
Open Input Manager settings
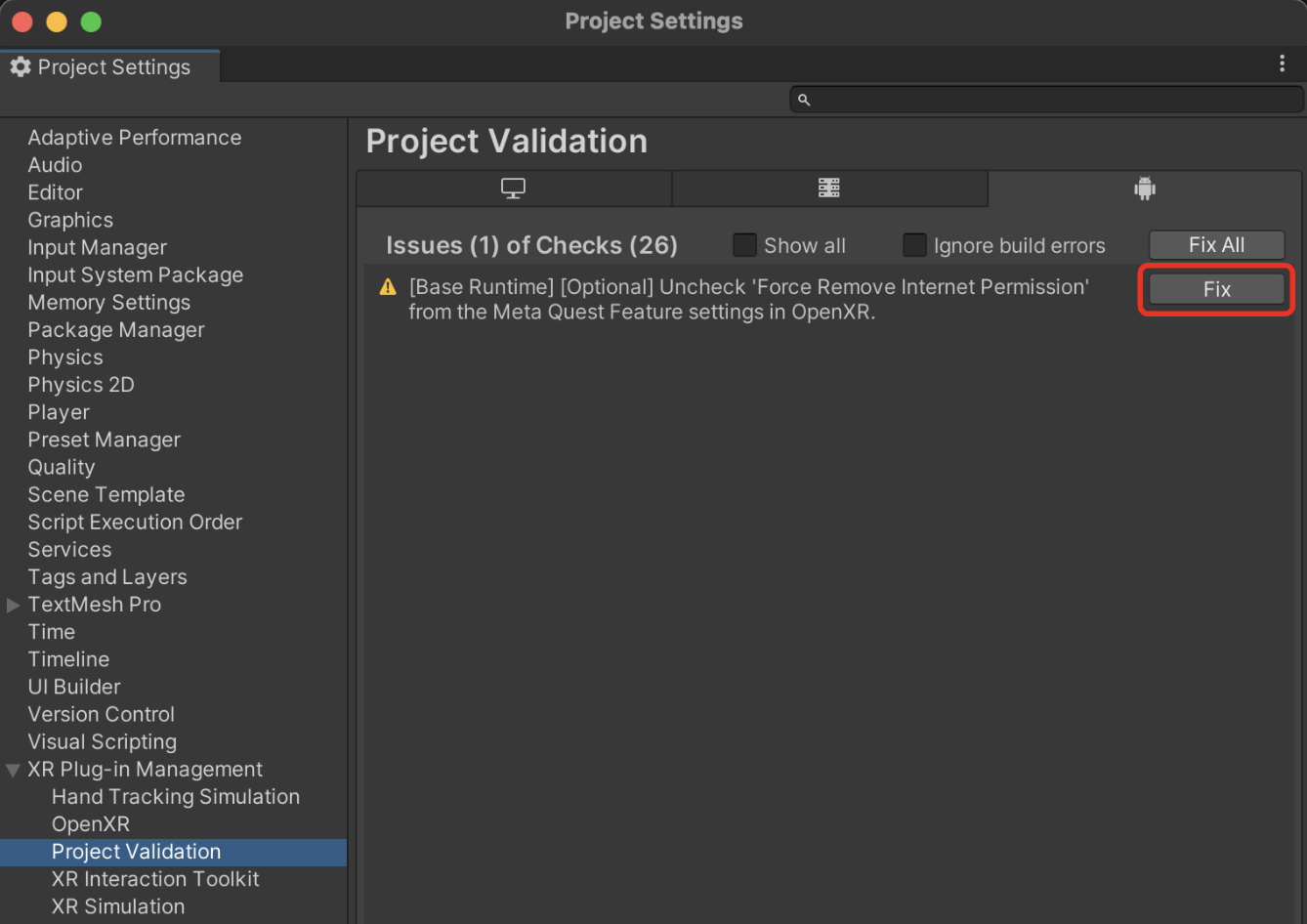pyautogui.click(x=97, y=247)
